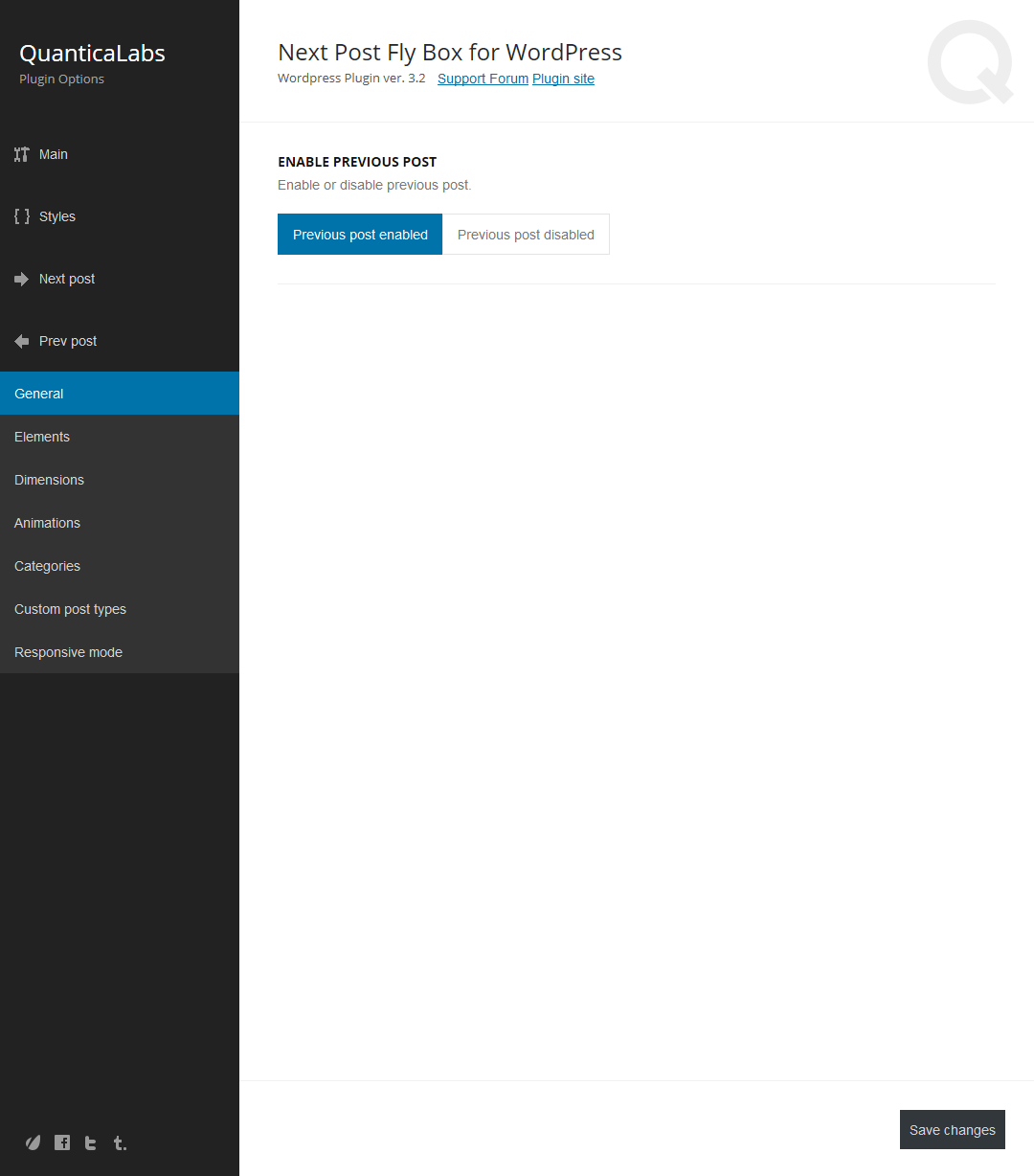Go to the Dimensions submenu
Viewport: 1034px width, 1176px height.
[x=120, y=480]
